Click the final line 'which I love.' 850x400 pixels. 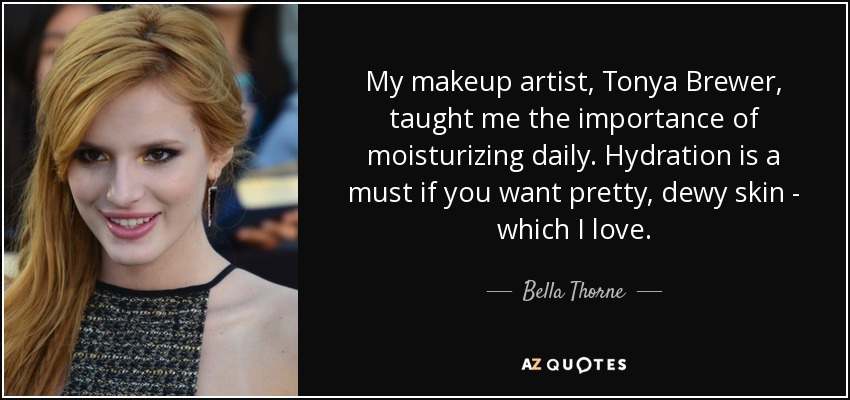(574, 230)
